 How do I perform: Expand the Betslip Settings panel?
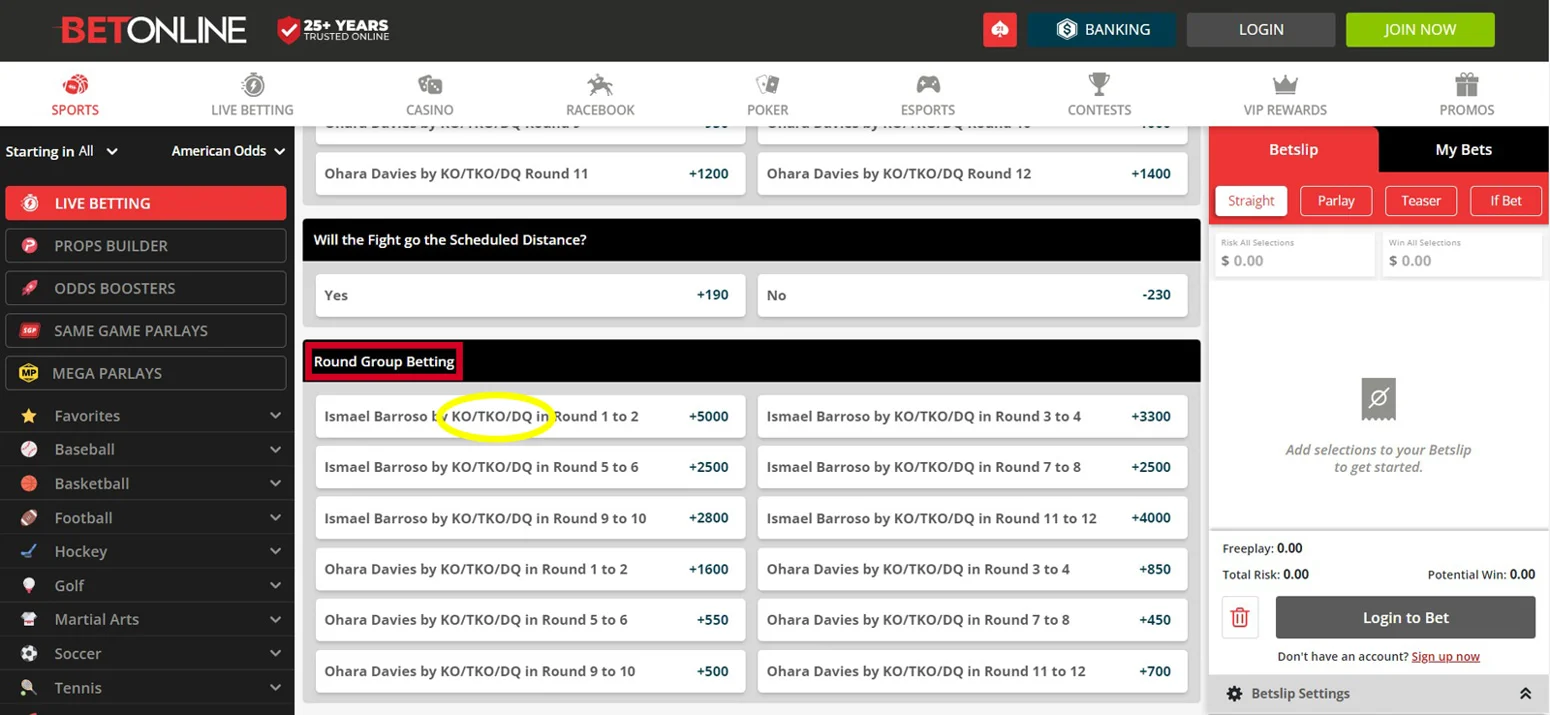(1525, 693)
